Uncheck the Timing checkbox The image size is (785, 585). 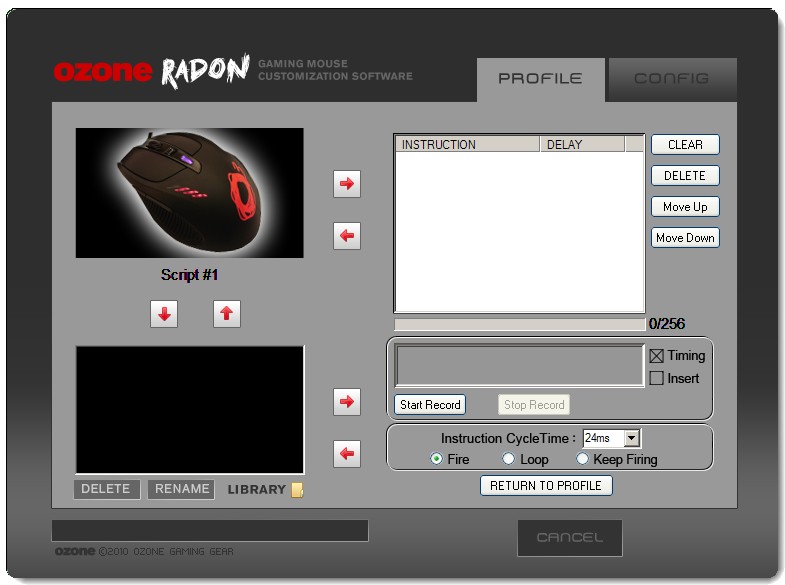(657, 356)
